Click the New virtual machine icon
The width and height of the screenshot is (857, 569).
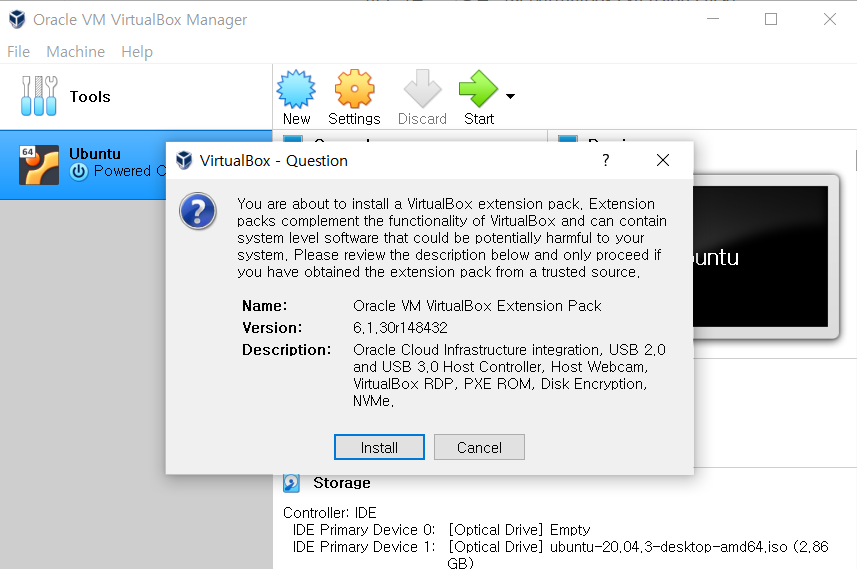296,89
